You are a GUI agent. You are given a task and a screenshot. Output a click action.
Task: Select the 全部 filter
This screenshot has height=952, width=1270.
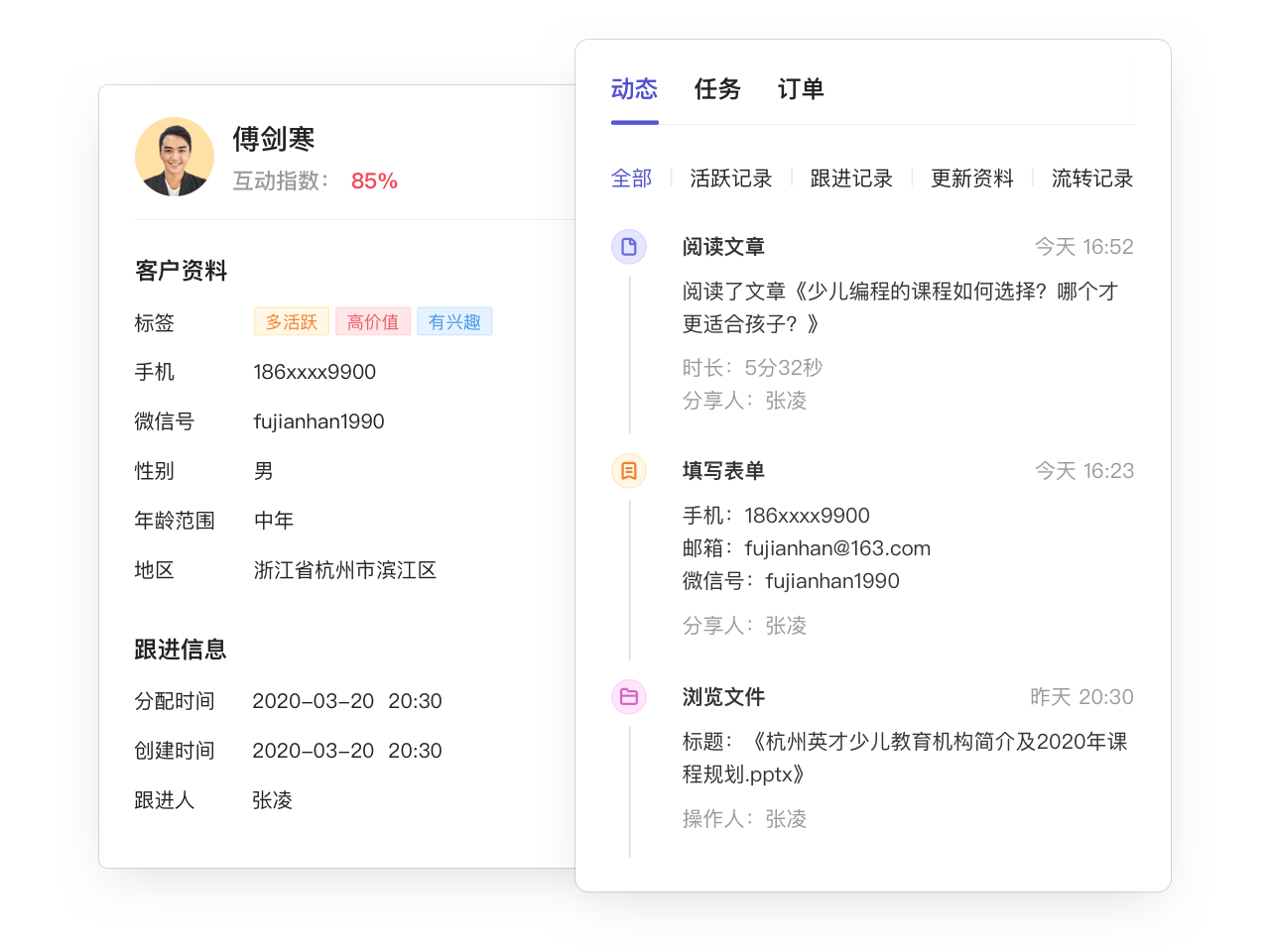[x=631, y=178]
